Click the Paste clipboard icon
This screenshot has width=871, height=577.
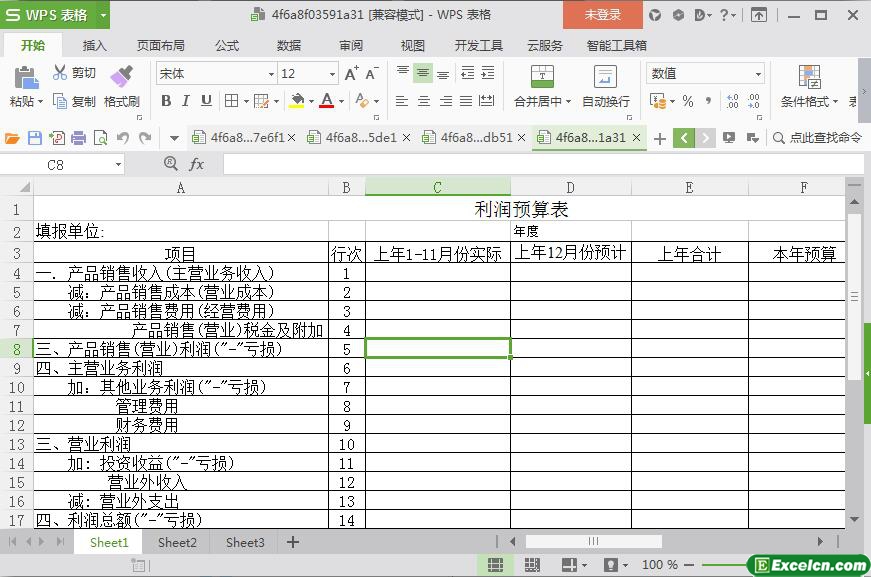point(26,78)
